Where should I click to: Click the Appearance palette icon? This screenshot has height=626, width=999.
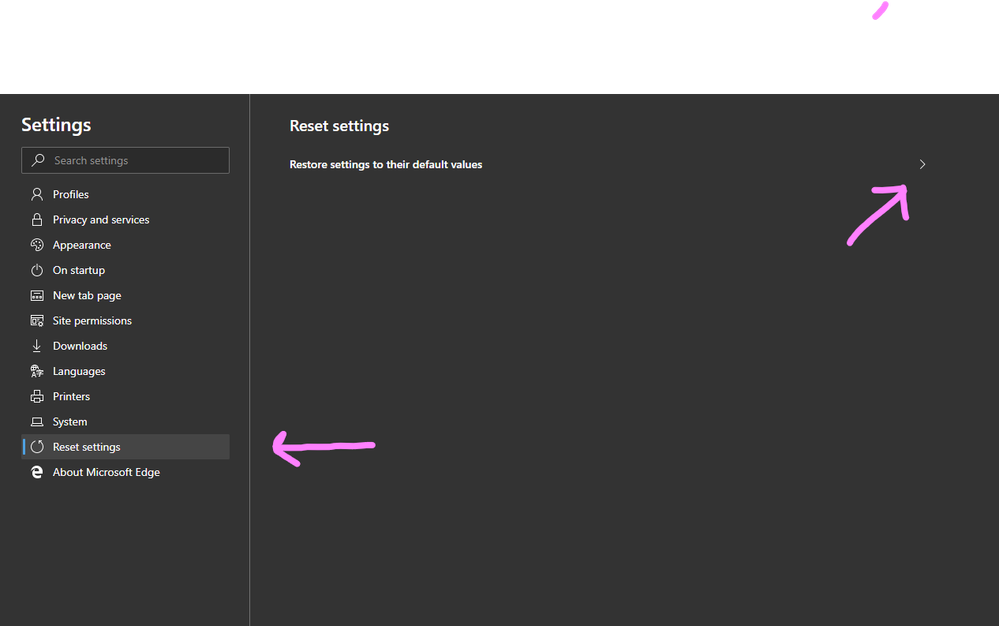pos(37,245)
